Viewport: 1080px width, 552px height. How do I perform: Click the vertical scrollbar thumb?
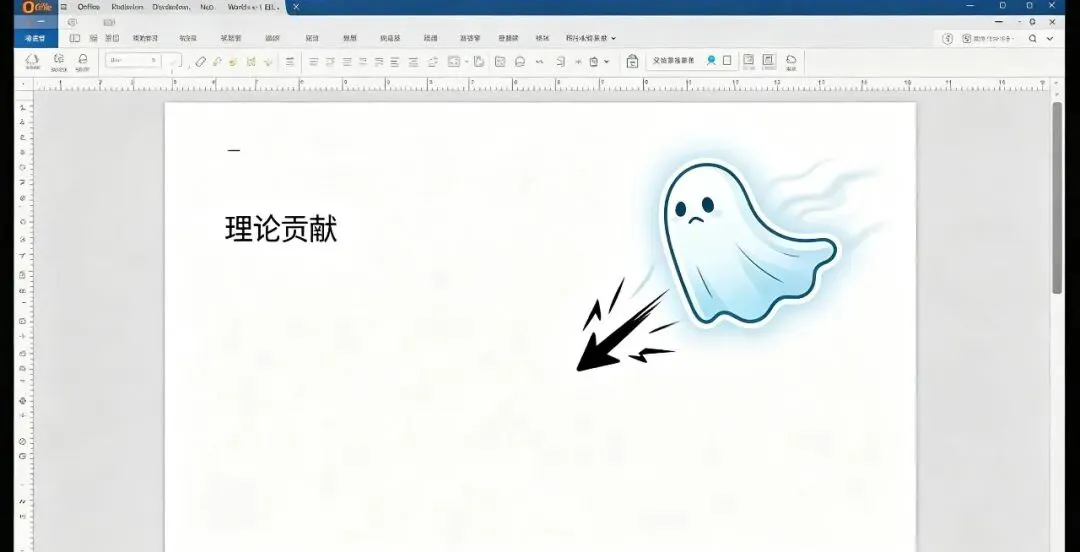point(1057,198)
